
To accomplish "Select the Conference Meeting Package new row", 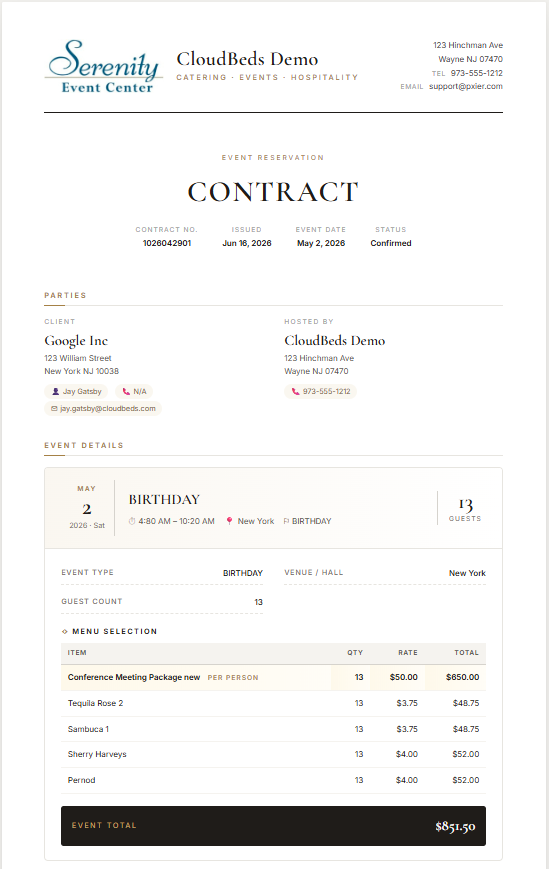I will [273, 677].
